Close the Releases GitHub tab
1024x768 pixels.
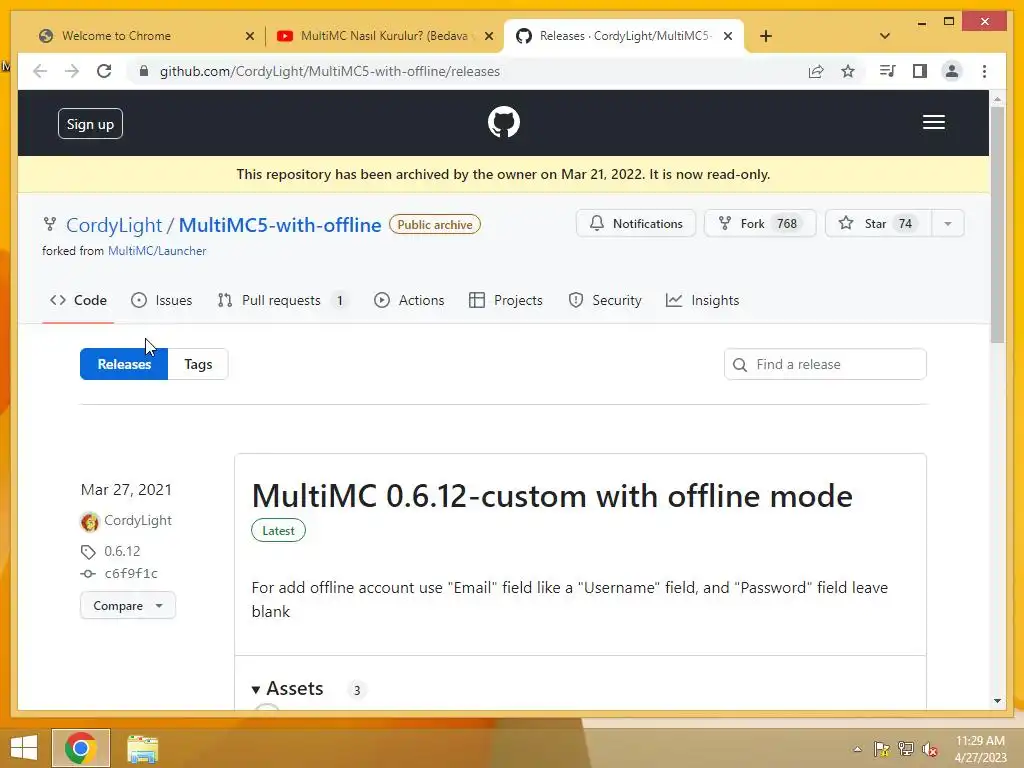[x=728, y=36]
